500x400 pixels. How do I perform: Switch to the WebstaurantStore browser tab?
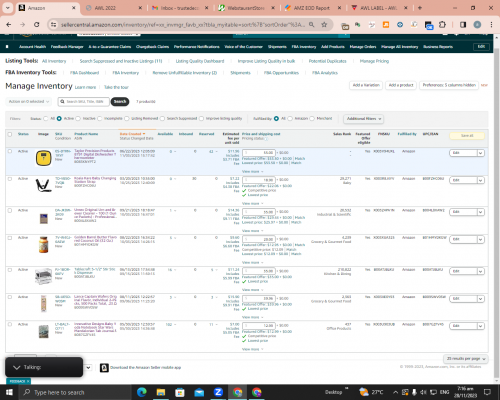point(245,8)
